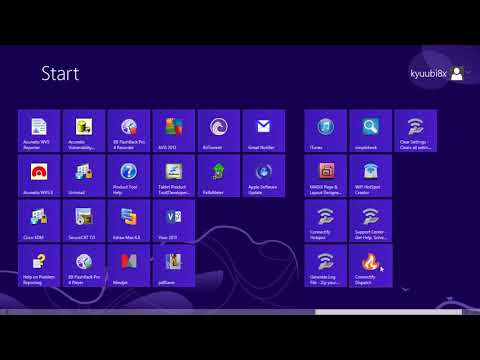Launch the Acunetix Vulnerability tile

84,131
